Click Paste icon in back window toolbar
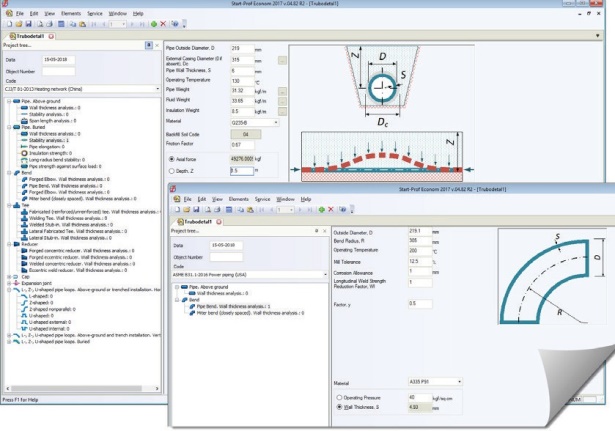 (82, 24)
